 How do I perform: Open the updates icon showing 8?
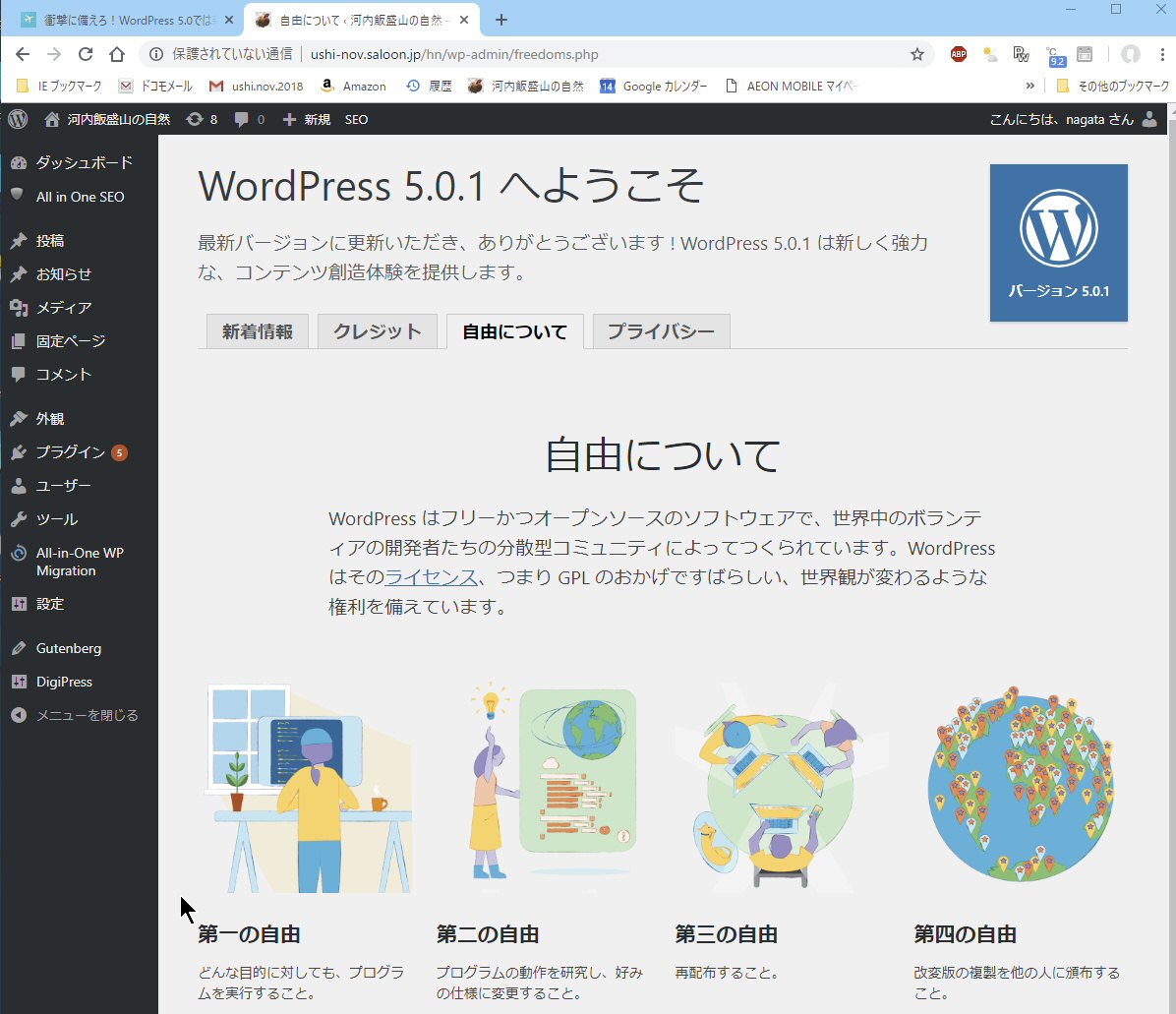202,119
